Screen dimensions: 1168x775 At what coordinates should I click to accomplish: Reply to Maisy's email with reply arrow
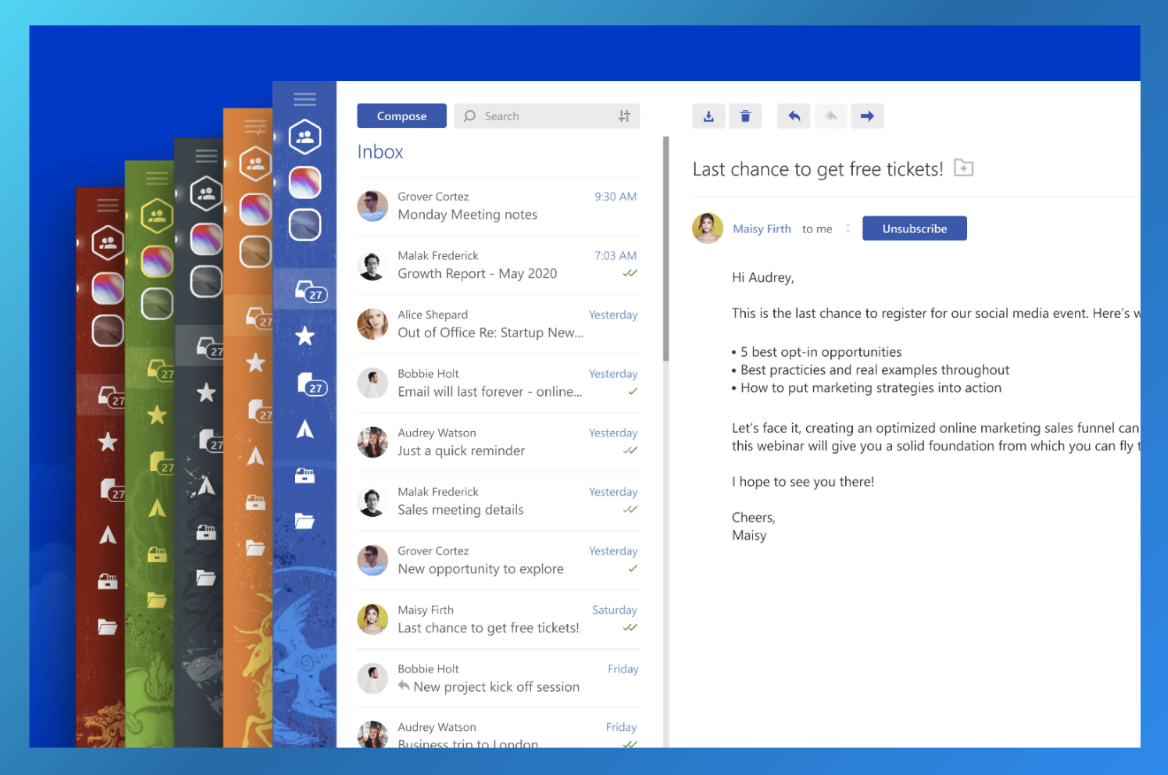pos(793,116)
